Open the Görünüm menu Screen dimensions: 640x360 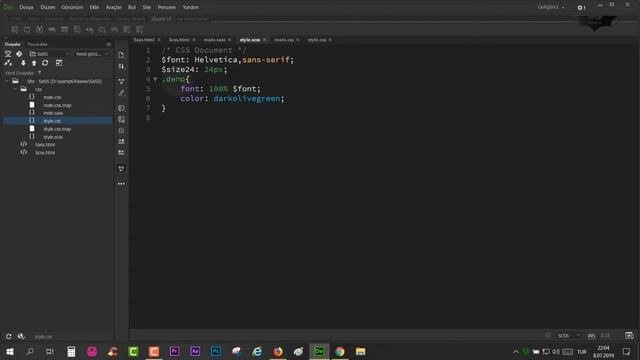pos(72,7)
